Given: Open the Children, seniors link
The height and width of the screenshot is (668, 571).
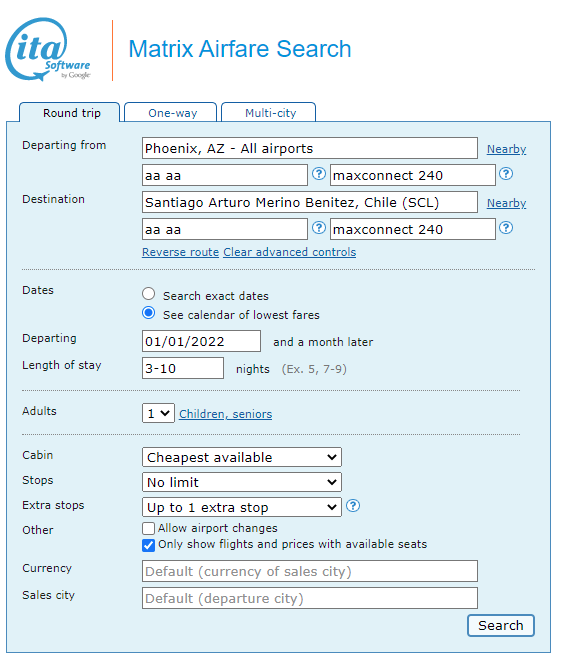Looking at the screenshot, I should click(225, 414).
